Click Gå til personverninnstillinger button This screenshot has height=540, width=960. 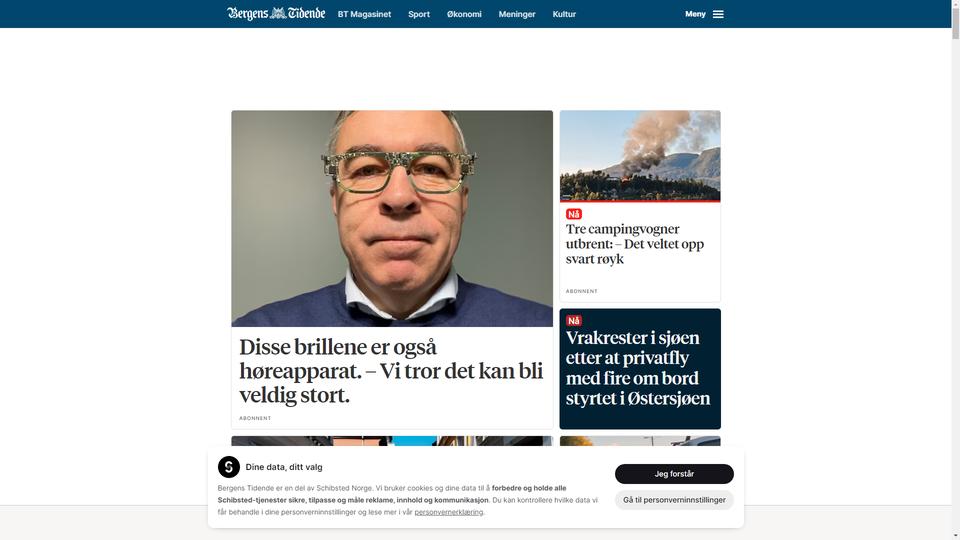(674, 500)
